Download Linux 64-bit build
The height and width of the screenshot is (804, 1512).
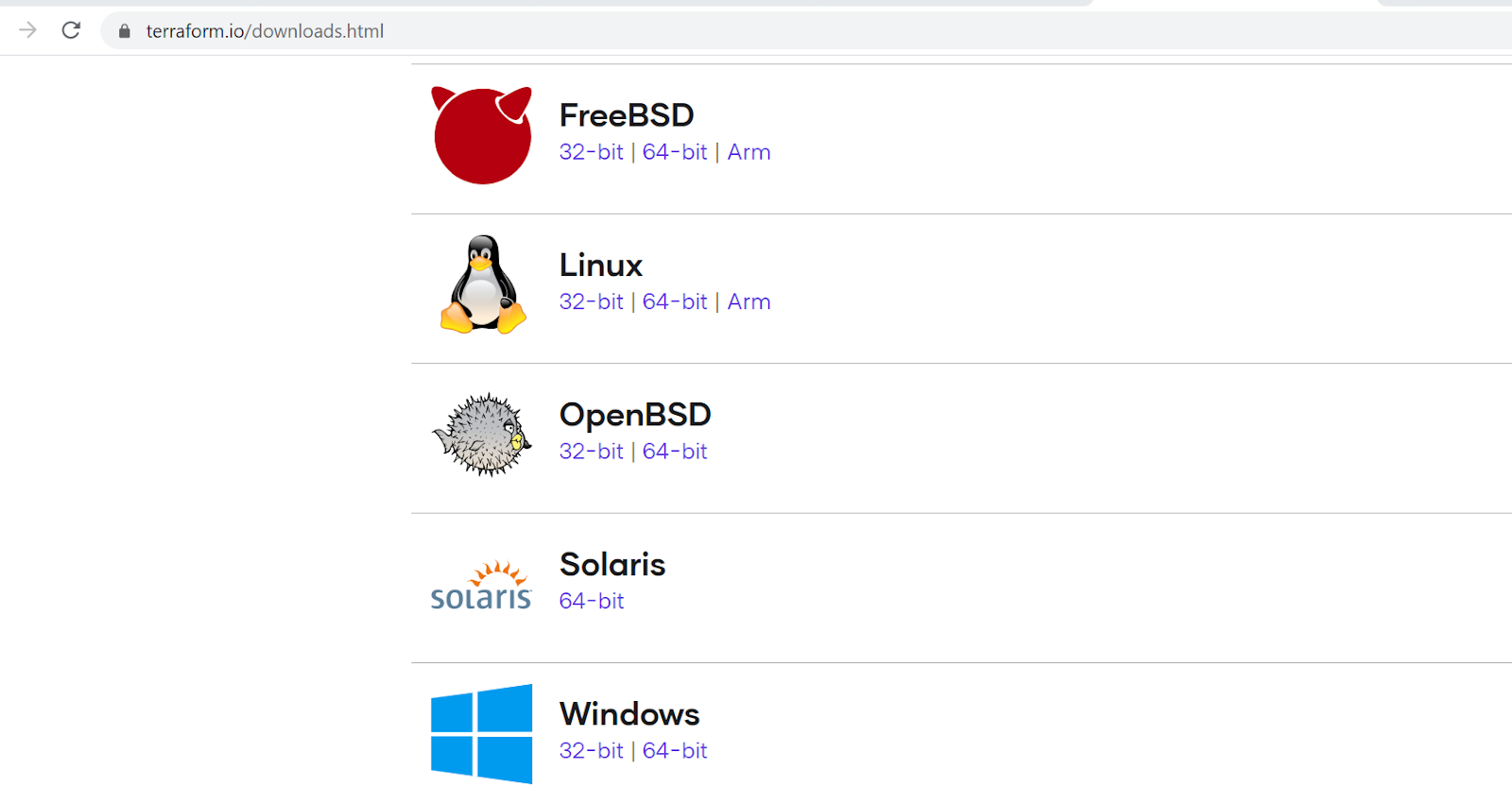675,301
